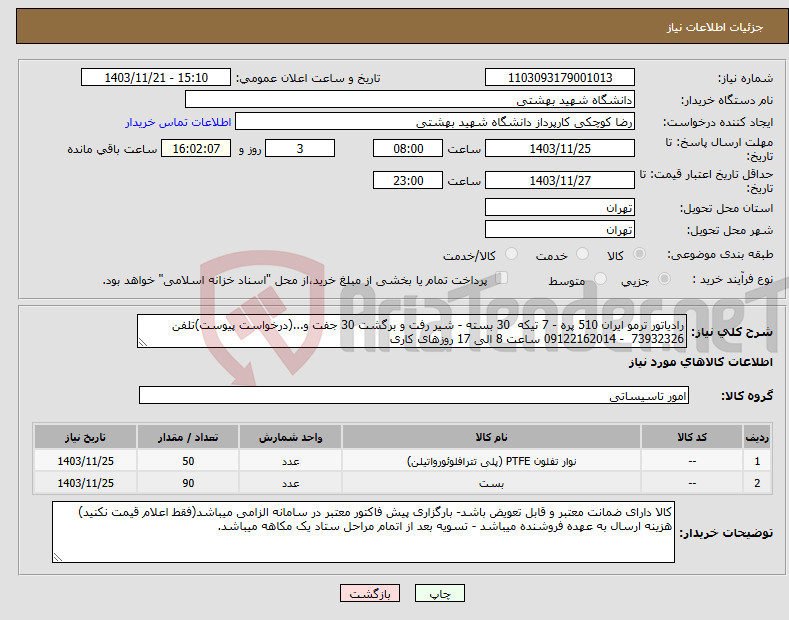Click the quantity 90 cell
Viewport: 789px width, 620px height.
pyautogui.click(x=188, y=483)
